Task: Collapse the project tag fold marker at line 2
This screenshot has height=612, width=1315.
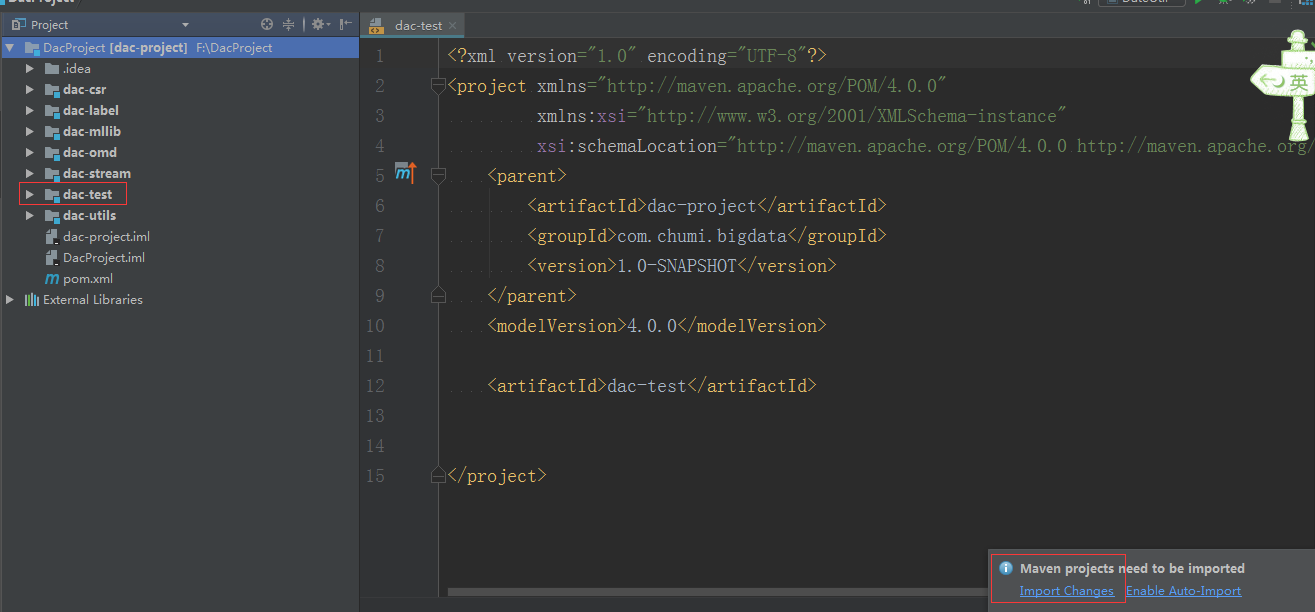Action: (x=437, y=86)
